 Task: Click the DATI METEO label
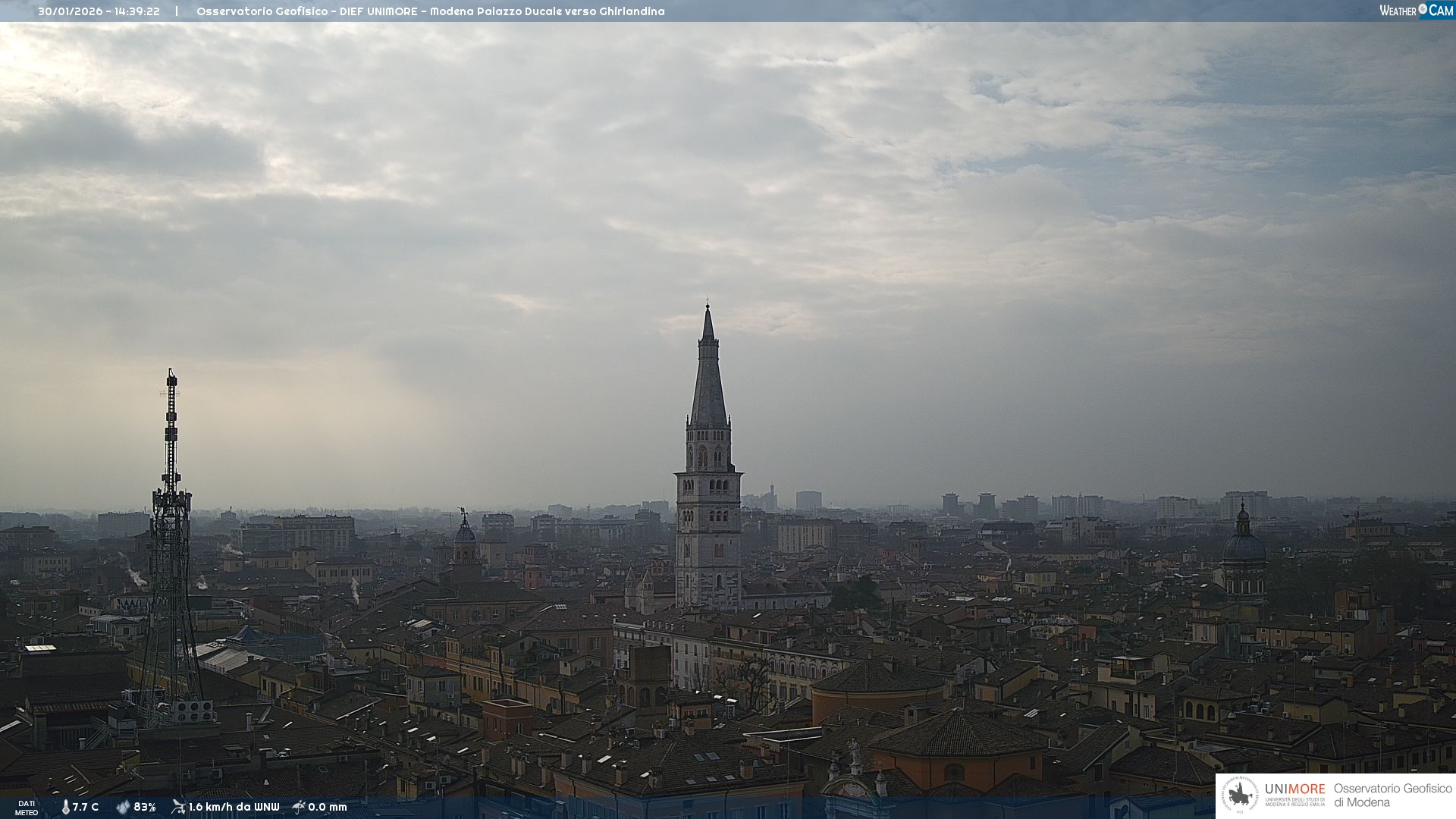tap(27, 808)
